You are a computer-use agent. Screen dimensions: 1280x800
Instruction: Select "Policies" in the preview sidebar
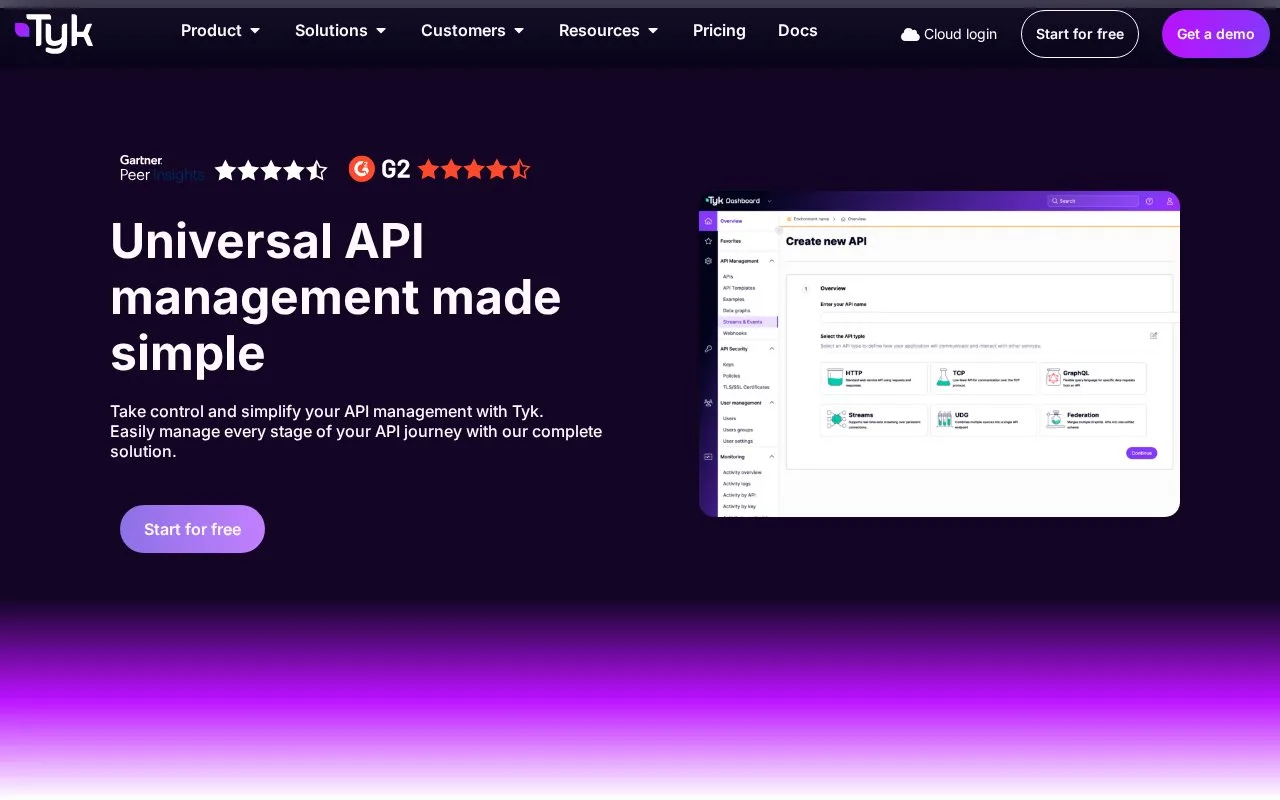point(732,376)
